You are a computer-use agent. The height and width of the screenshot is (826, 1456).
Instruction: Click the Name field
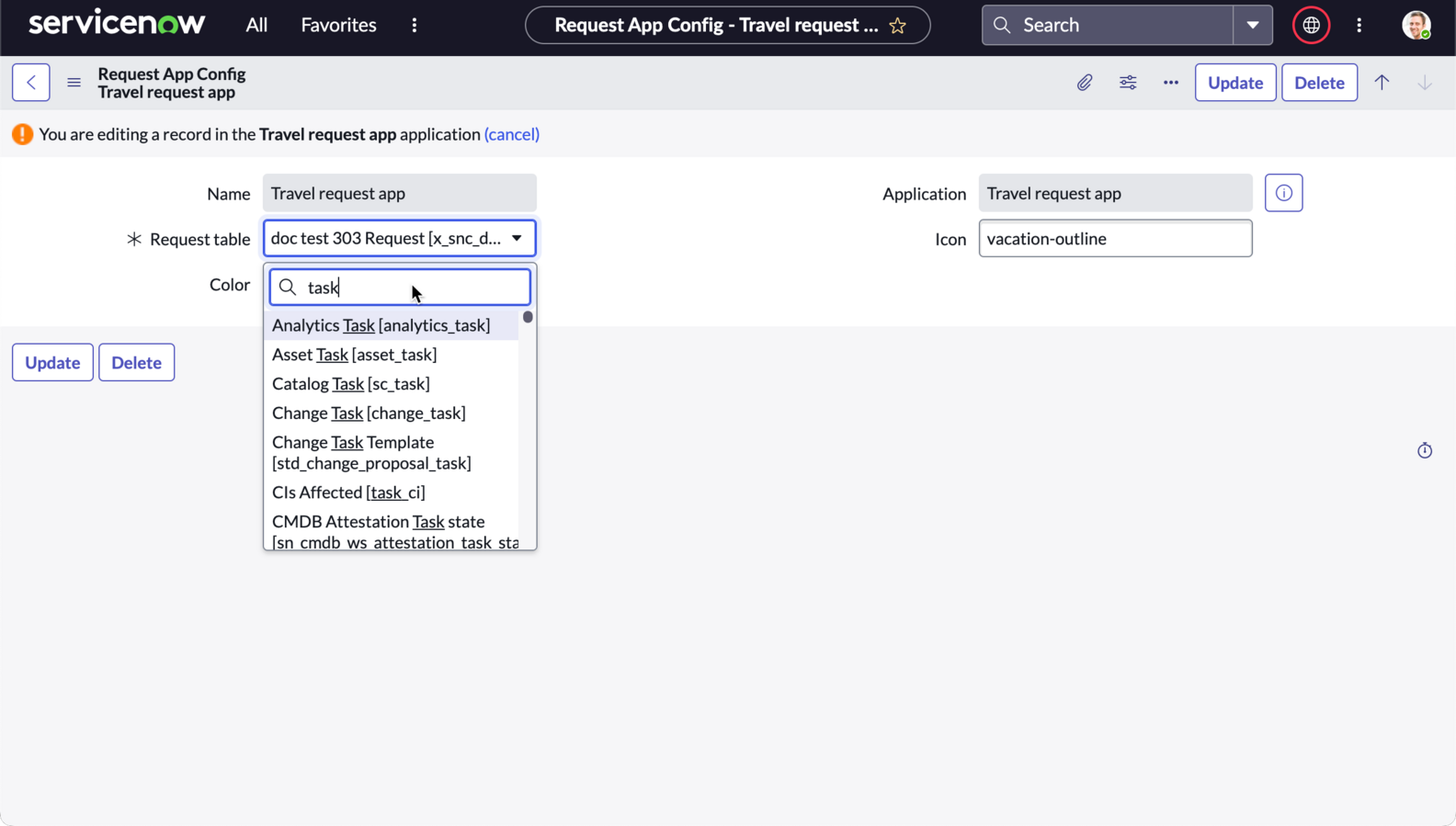[x=400, y=193]
